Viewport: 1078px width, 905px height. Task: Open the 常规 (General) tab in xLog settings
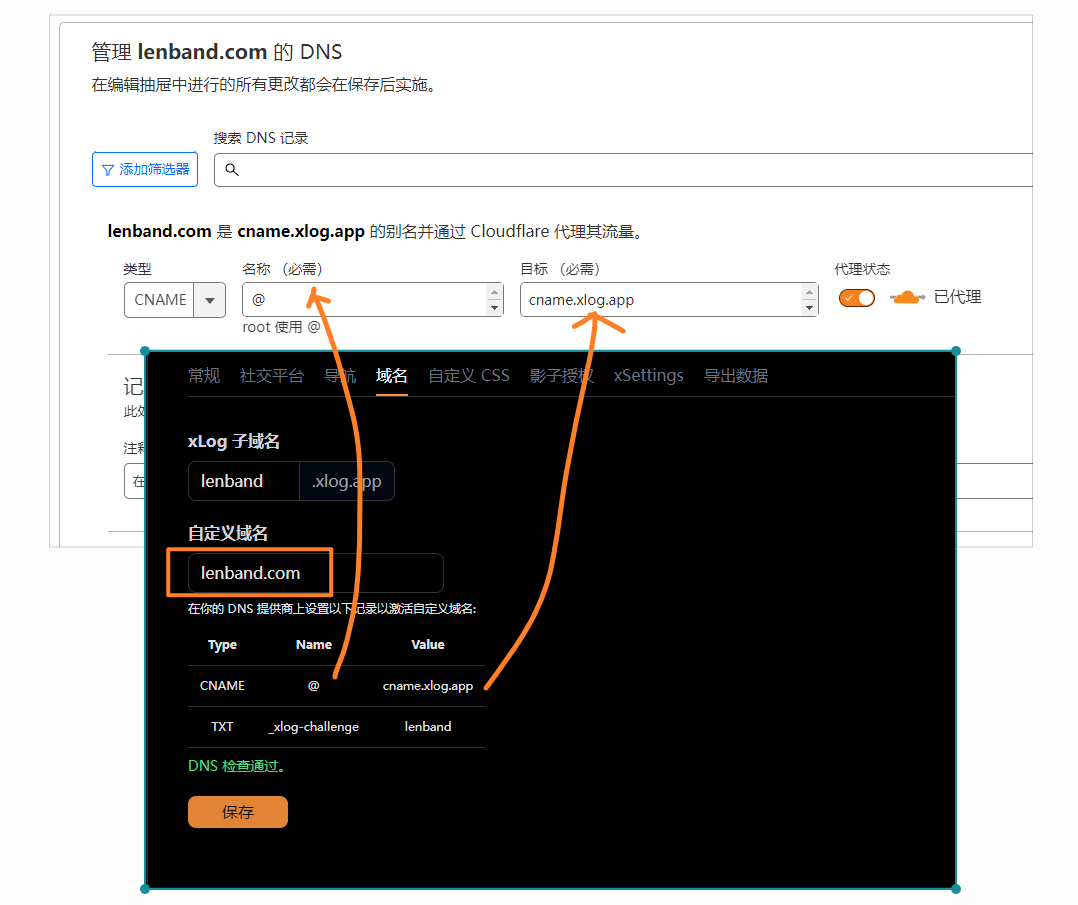click(x=204, y=375)
